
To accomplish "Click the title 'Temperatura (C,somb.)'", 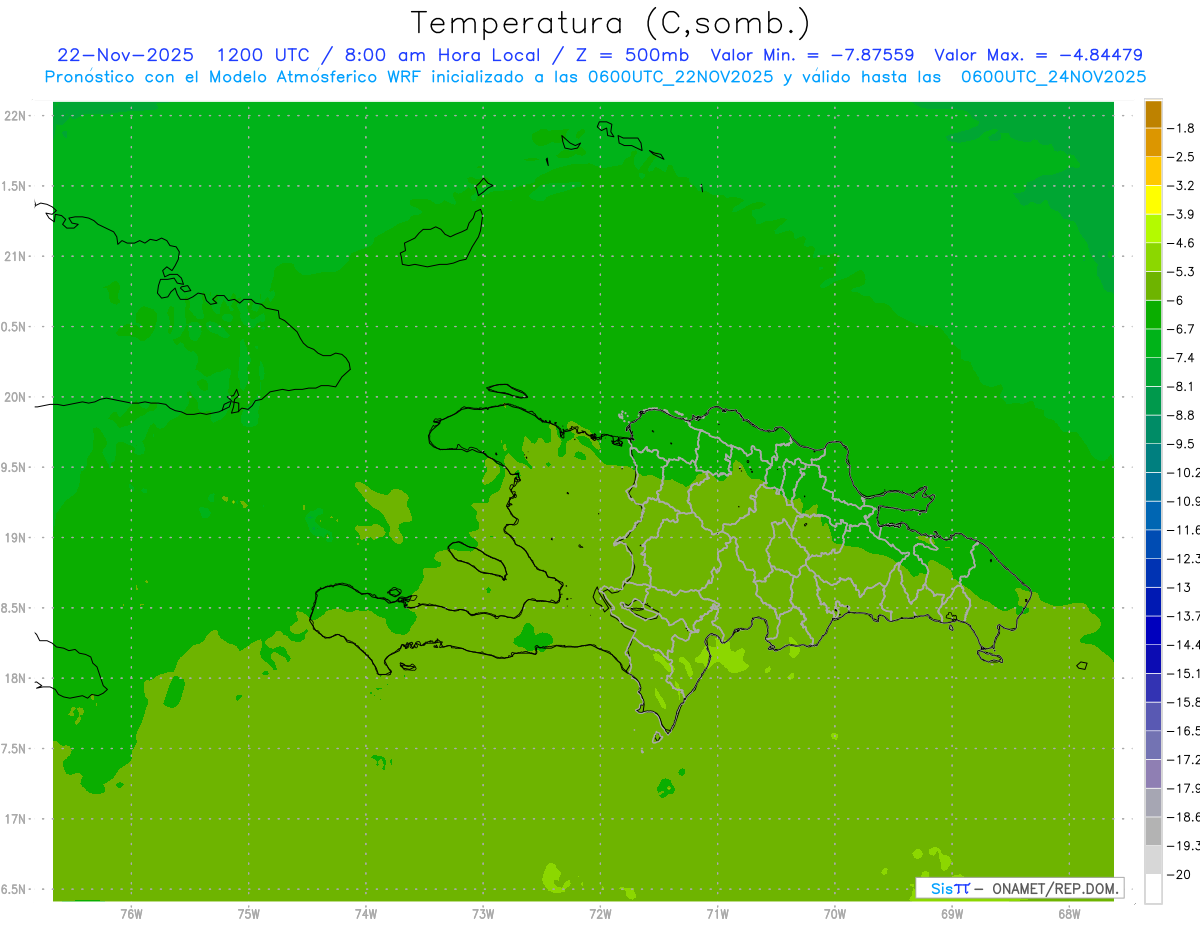I will tap(611, 23).
